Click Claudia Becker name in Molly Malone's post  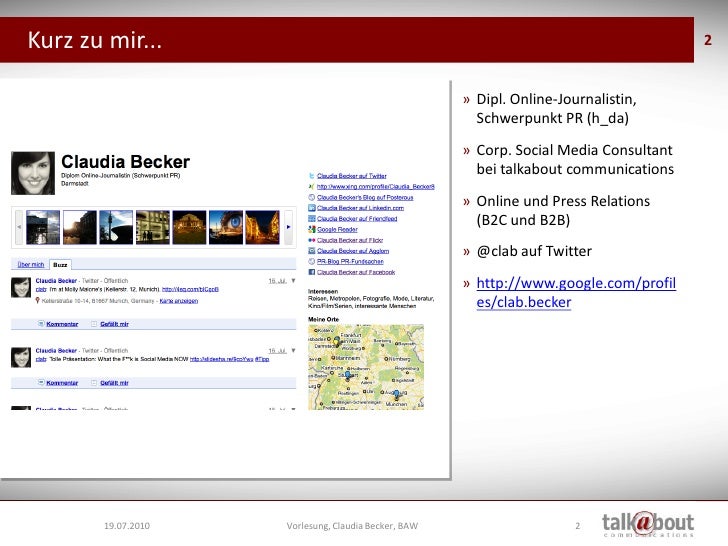pos(56,280)
